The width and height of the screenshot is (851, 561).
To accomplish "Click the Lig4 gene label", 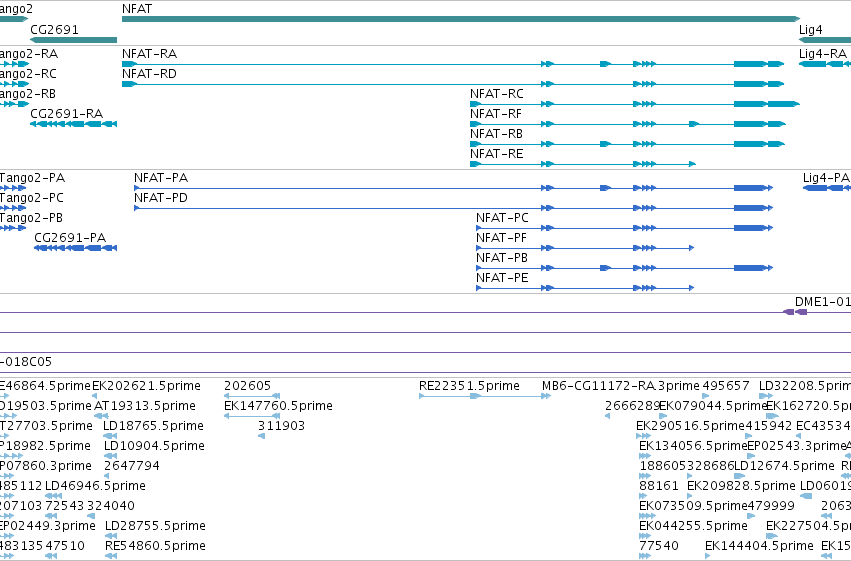I will pyautogui.click(x=810, y=30).
